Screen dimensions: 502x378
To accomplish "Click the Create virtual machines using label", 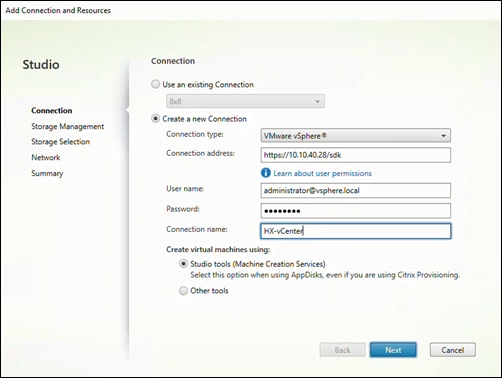I will tap(218, 249).
